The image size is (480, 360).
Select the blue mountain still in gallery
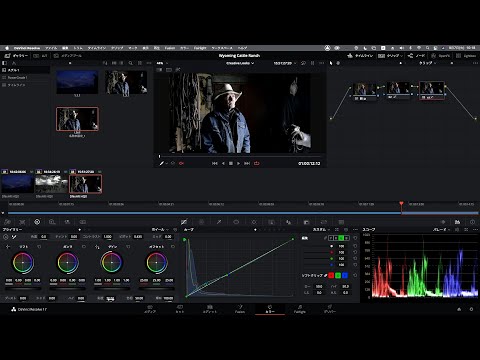point(77,82)
